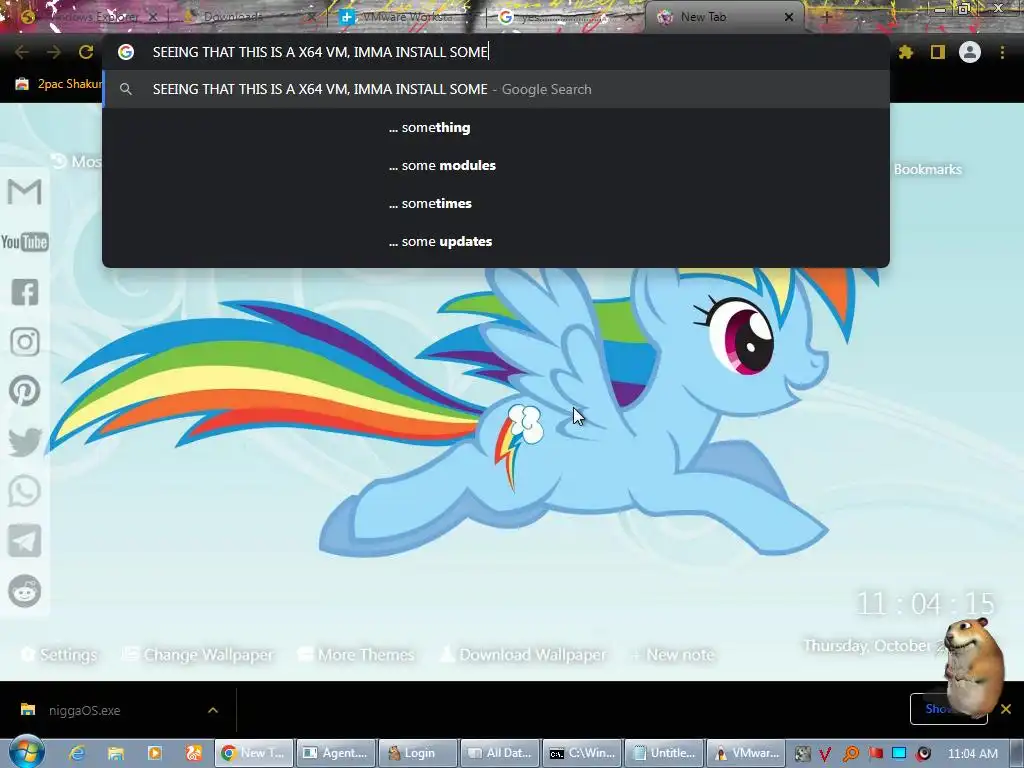Click Change Wallpaper
This screenshot has width=1024, height=768.
199,654
